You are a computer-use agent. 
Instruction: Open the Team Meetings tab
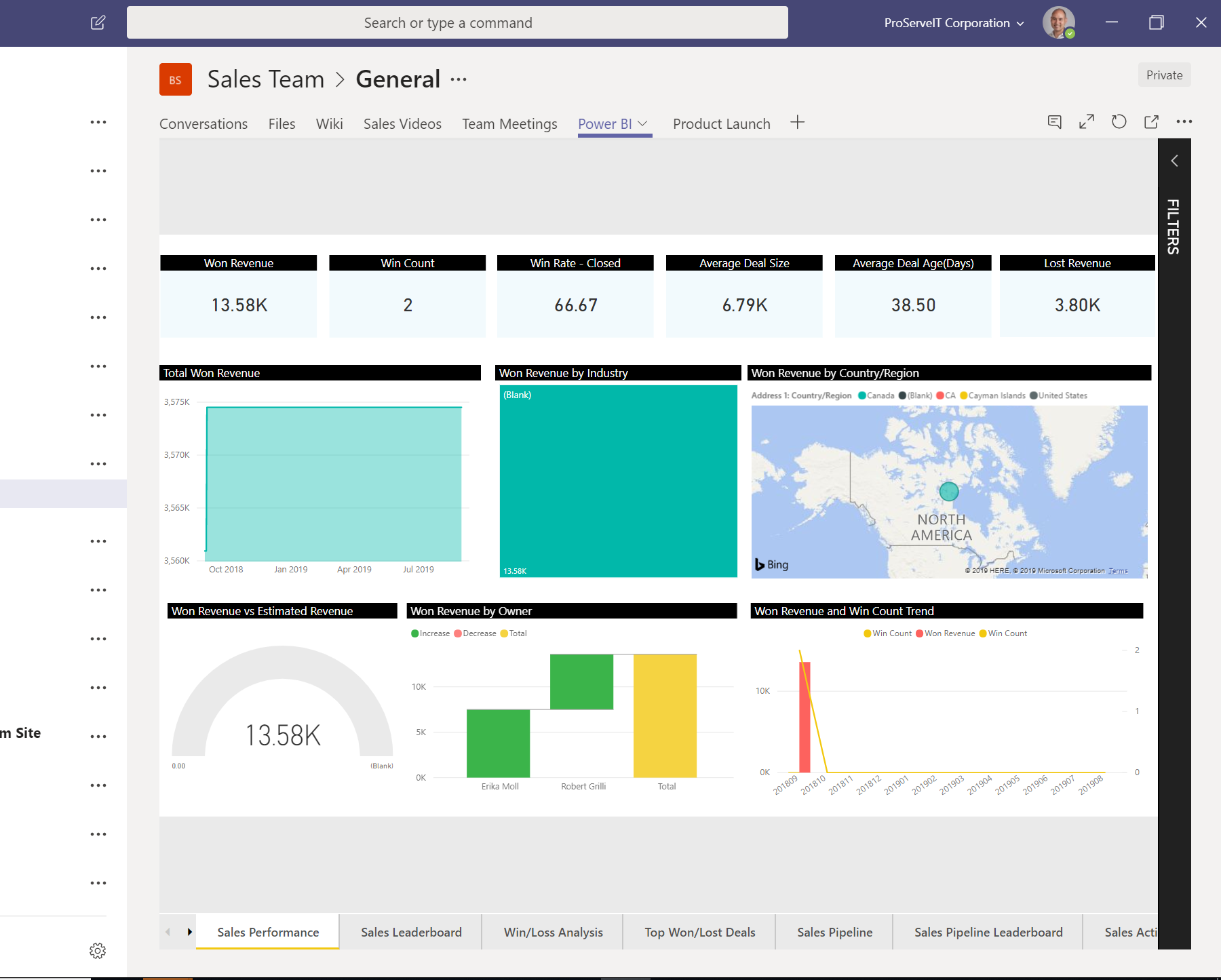(x=509, y=123)
